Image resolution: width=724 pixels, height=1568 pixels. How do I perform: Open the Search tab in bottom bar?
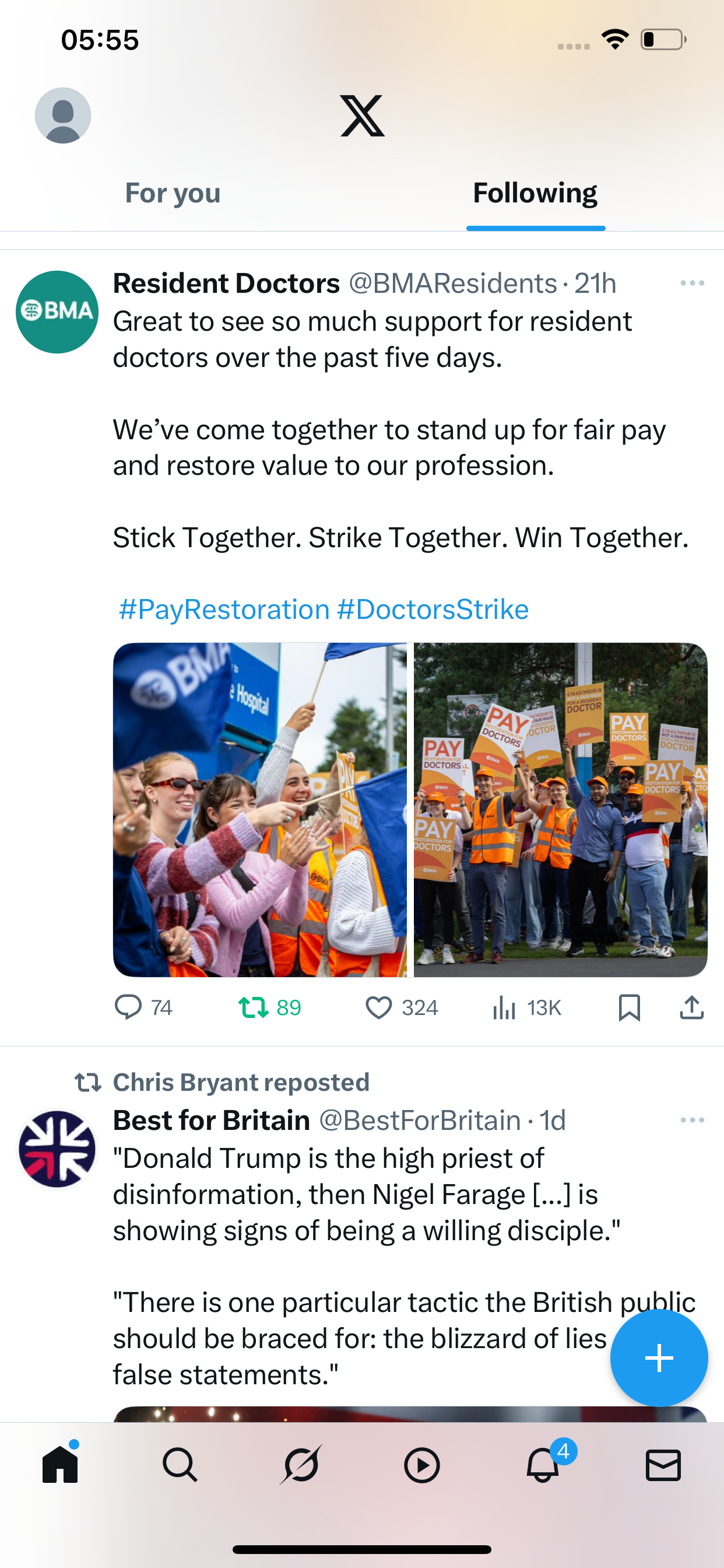pyautogui.click(x=180, y=1465)
